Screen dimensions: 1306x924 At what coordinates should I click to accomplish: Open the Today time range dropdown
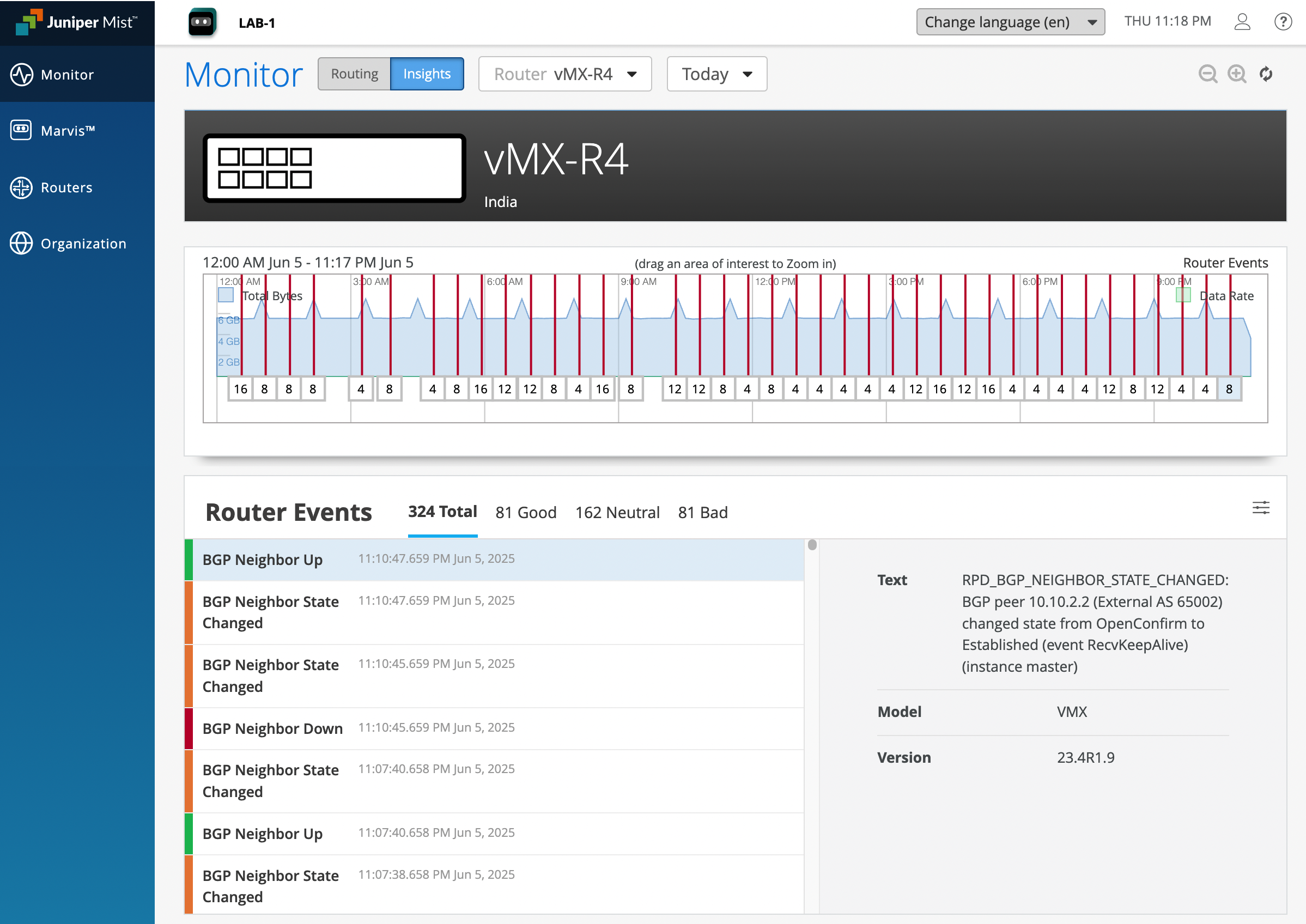[716, 74]
